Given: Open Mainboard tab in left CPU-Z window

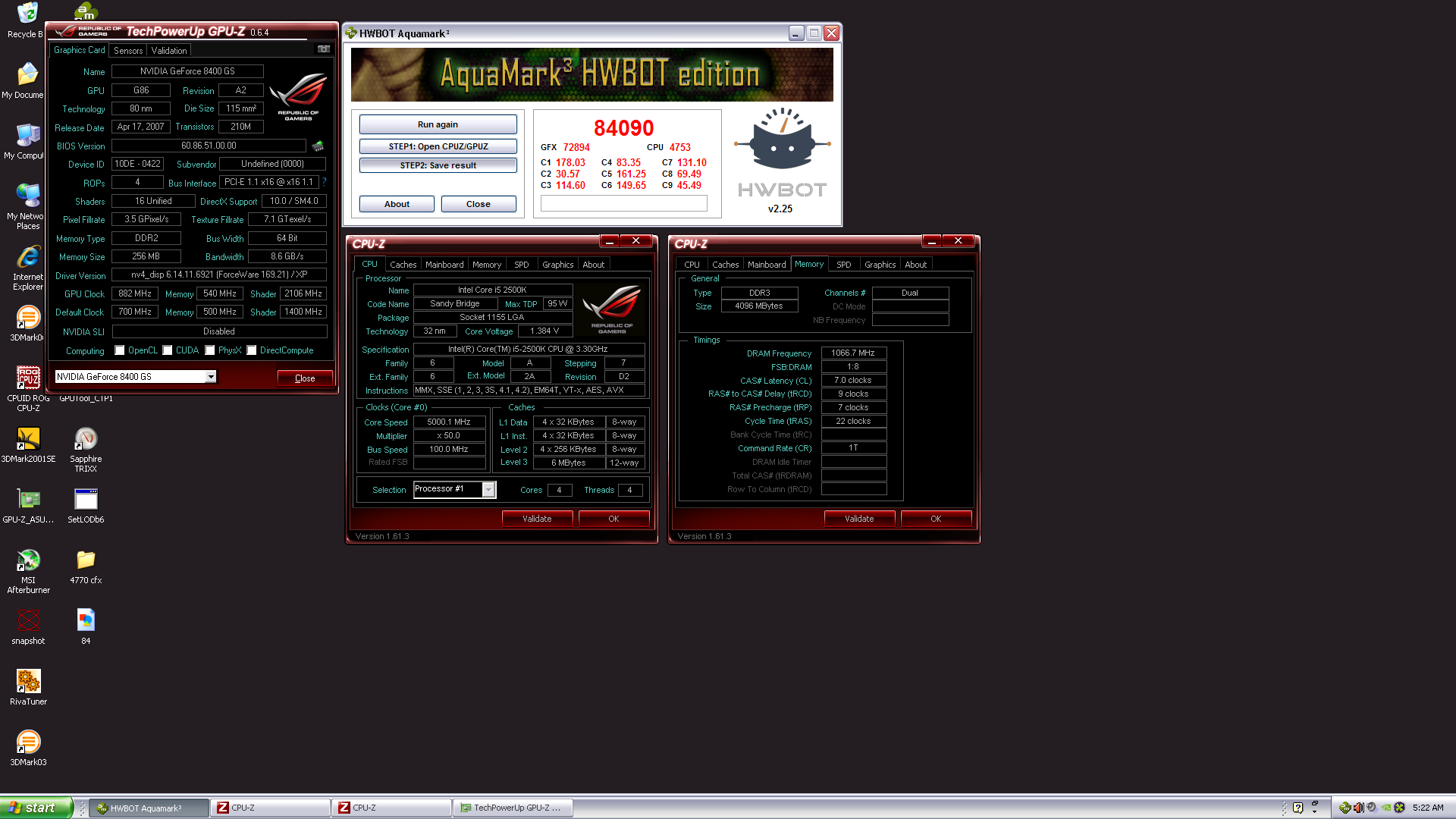Looking at the screenshot, I should 444,265.
